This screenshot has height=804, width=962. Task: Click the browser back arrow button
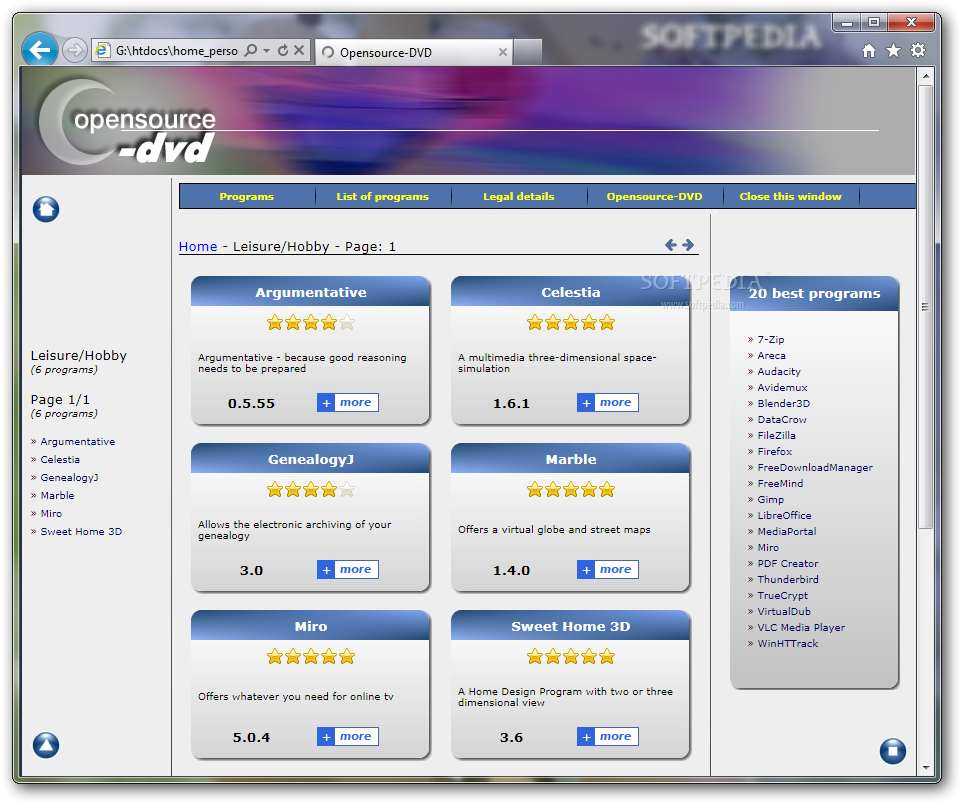click(40, 50)
